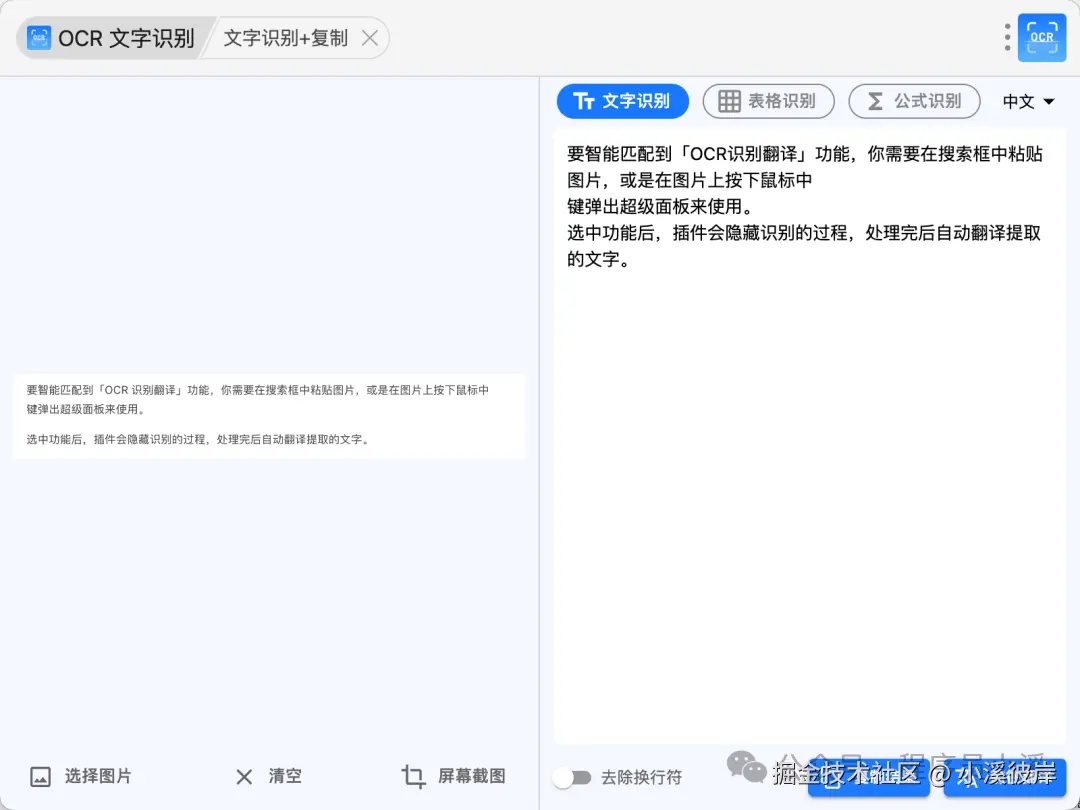
Task: Click the grid icon on the 表格识别 button
Action: pos(732,101)
